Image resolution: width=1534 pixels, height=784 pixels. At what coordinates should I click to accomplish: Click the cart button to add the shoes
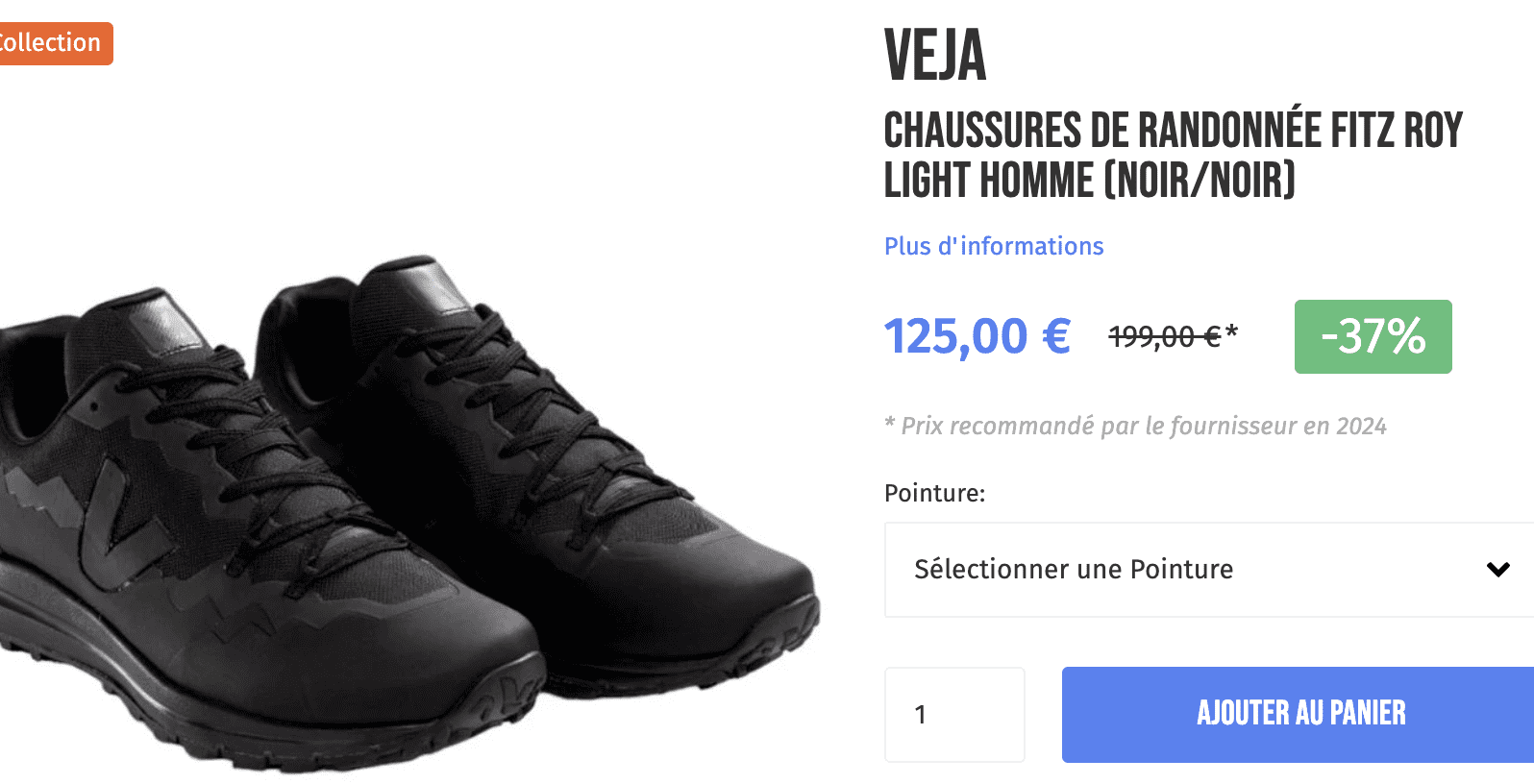coord(1300,714)
